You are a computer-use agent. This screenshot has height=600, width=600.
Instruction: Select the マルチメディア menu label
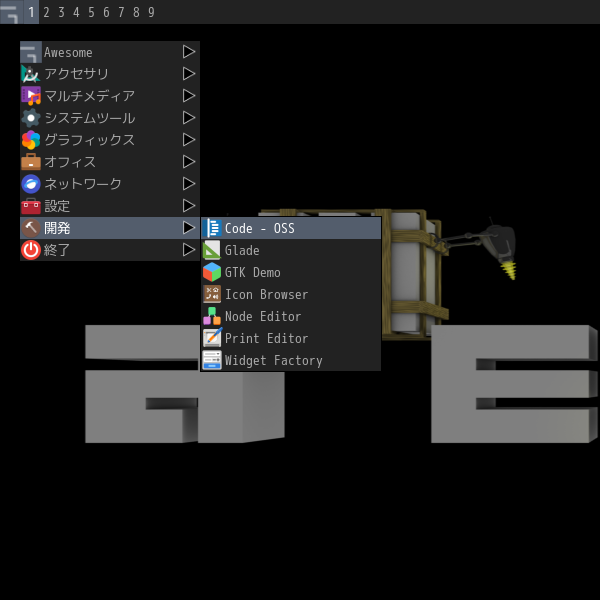click(x=90, y=96)
